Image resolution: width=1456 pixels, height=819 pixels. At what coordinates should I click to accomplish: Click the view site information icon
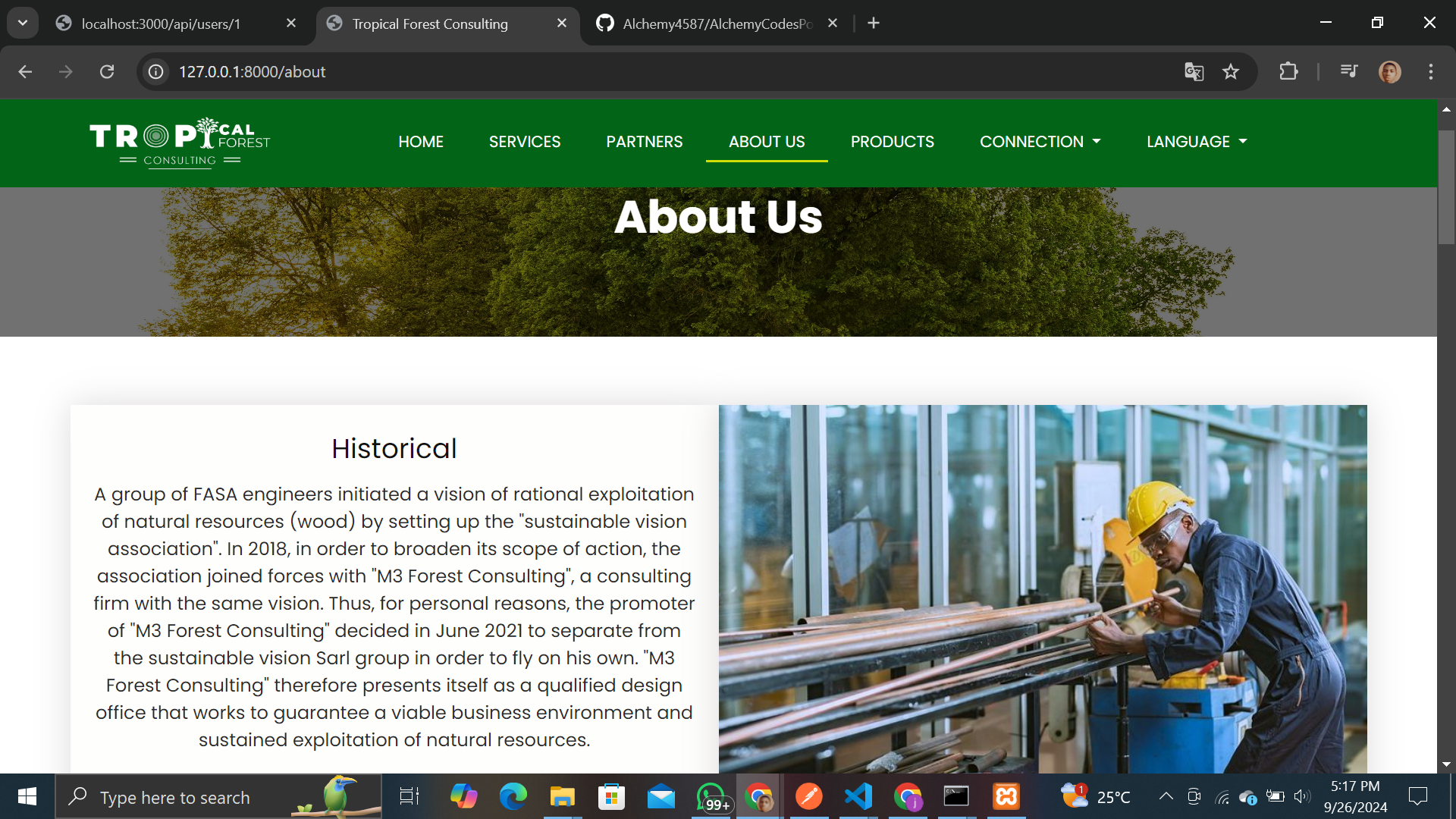point(156,71)
